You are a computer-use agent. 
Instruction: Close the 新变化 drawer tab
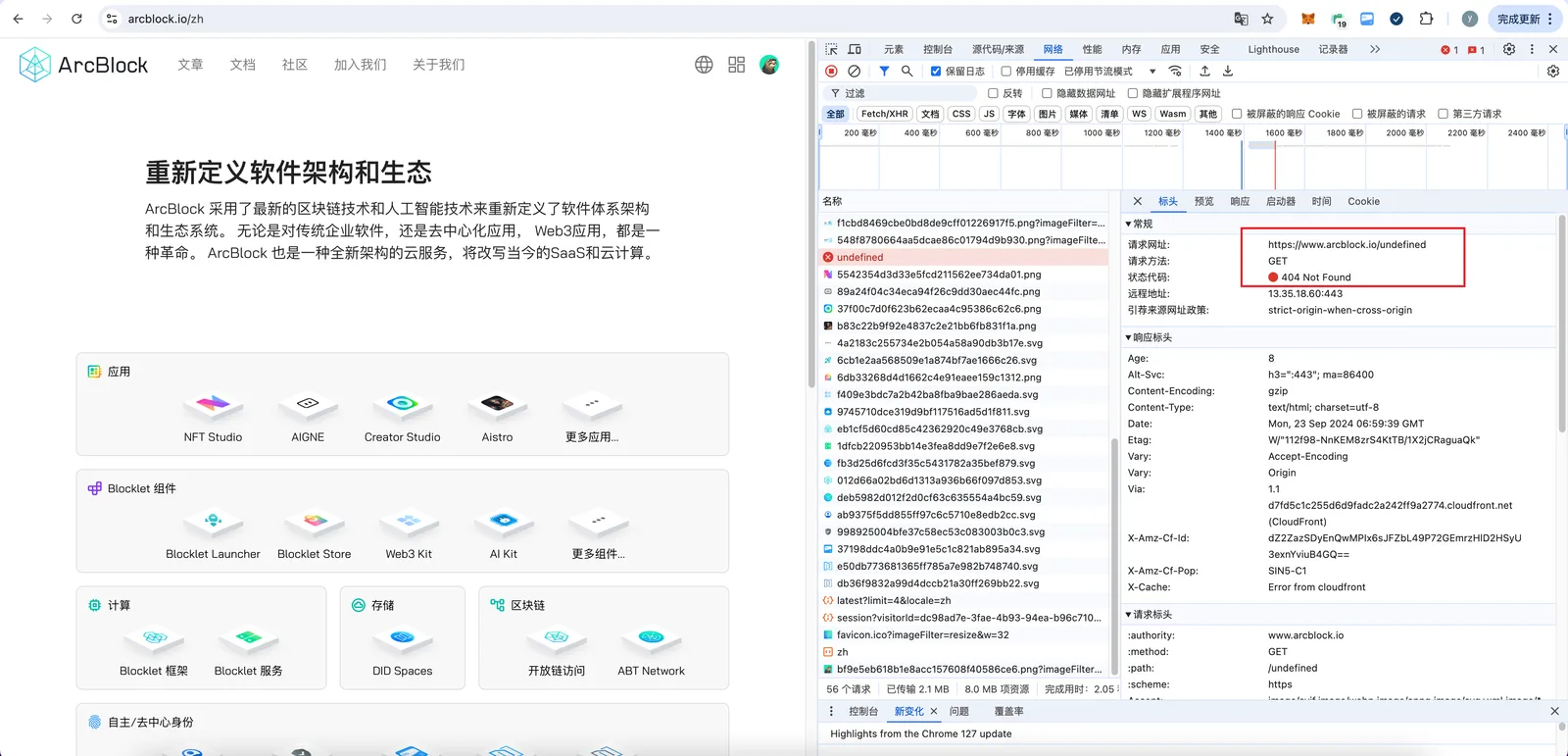coord(934,712)
